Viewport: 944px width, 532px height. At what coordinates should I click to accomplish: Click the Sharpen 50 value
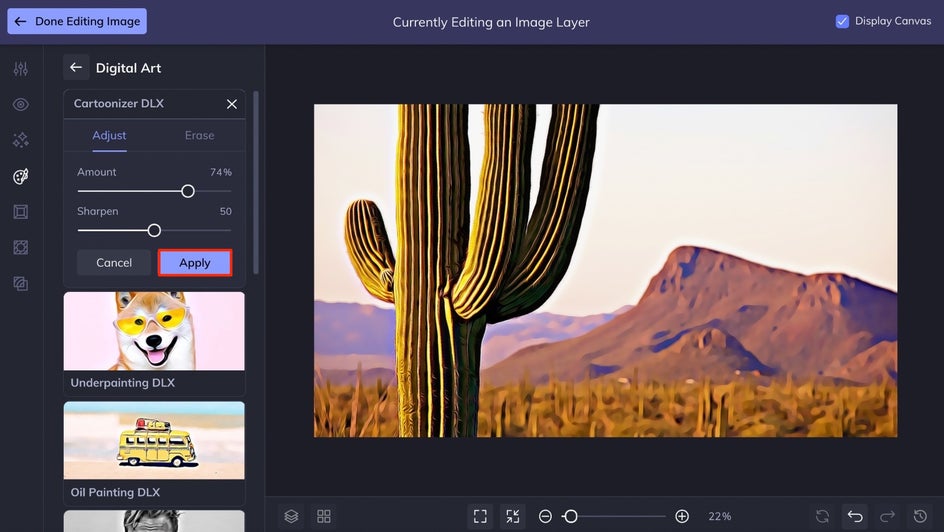226,211
